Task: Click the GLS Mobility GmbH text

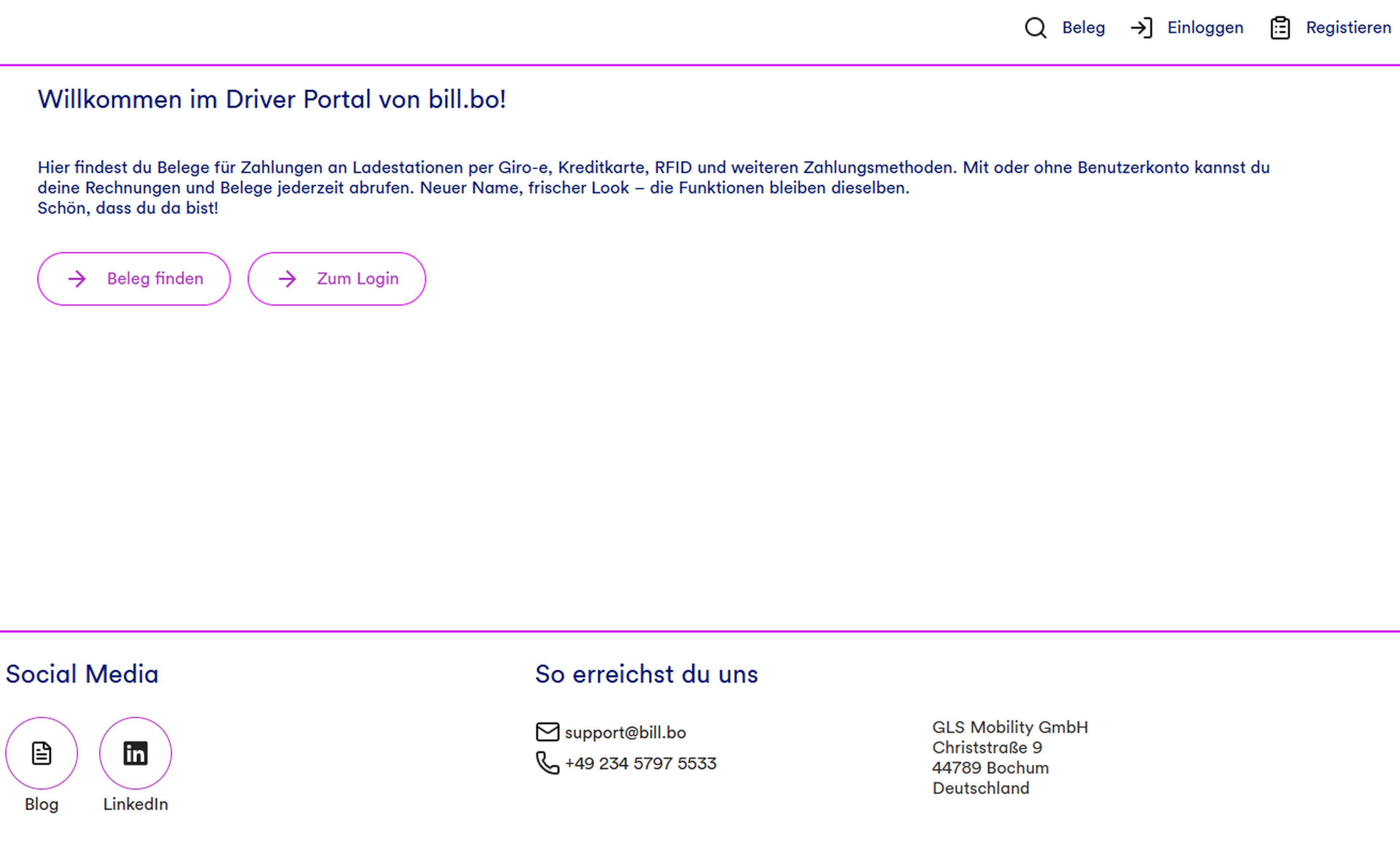Action: [1010, 727]
